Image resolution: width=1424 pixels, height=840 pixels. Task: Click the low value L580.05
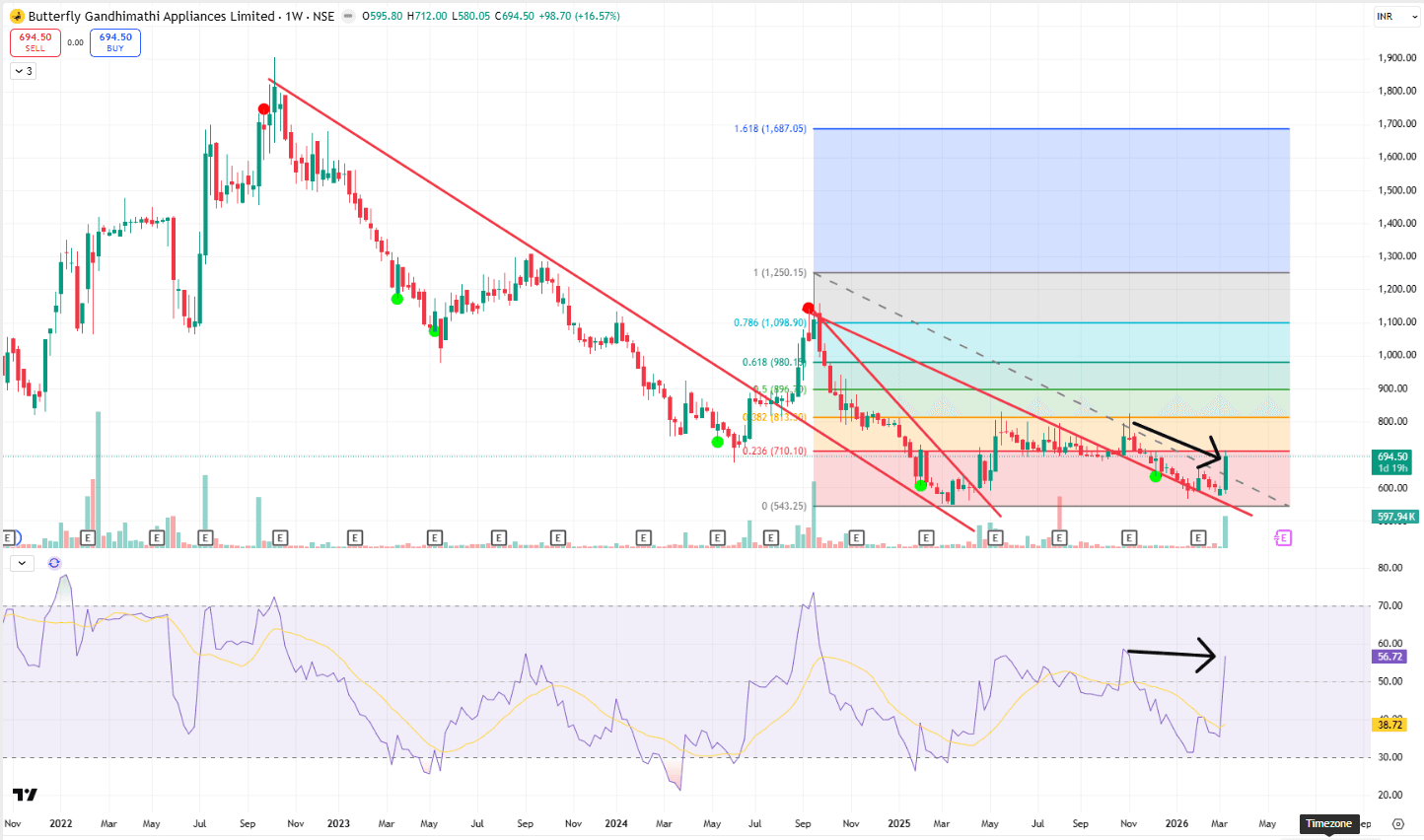[471, 16]
